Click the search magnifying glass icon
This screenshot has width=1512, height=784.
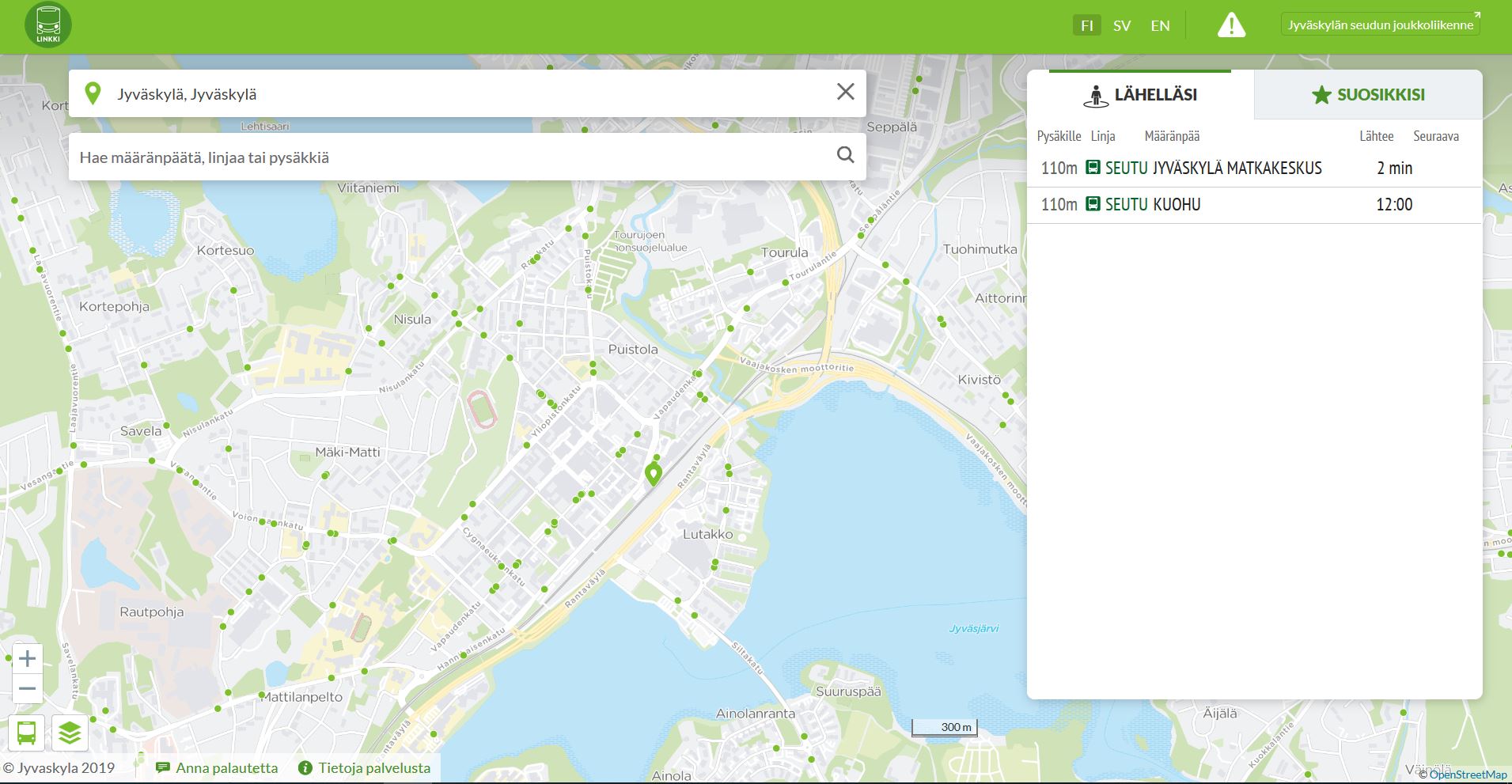[x=845, y=155]
